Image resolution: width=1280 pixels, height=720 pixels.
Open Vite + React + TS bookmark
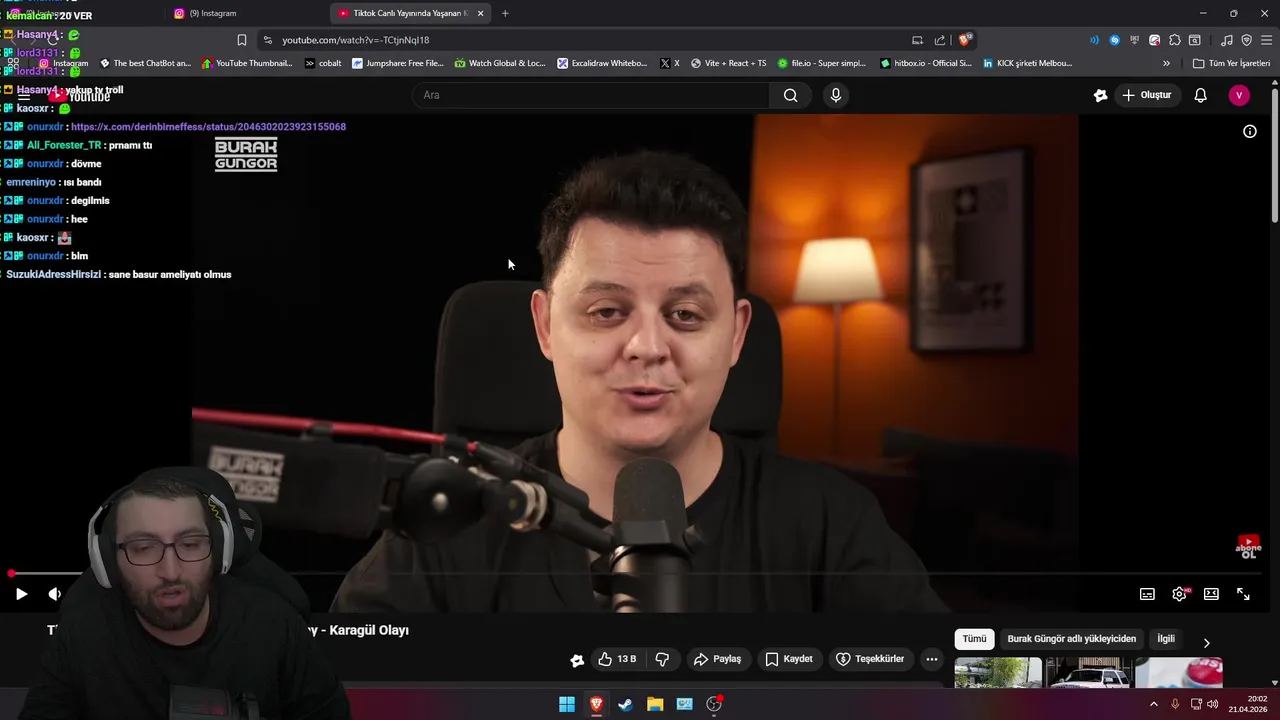[x=728, y=63]
